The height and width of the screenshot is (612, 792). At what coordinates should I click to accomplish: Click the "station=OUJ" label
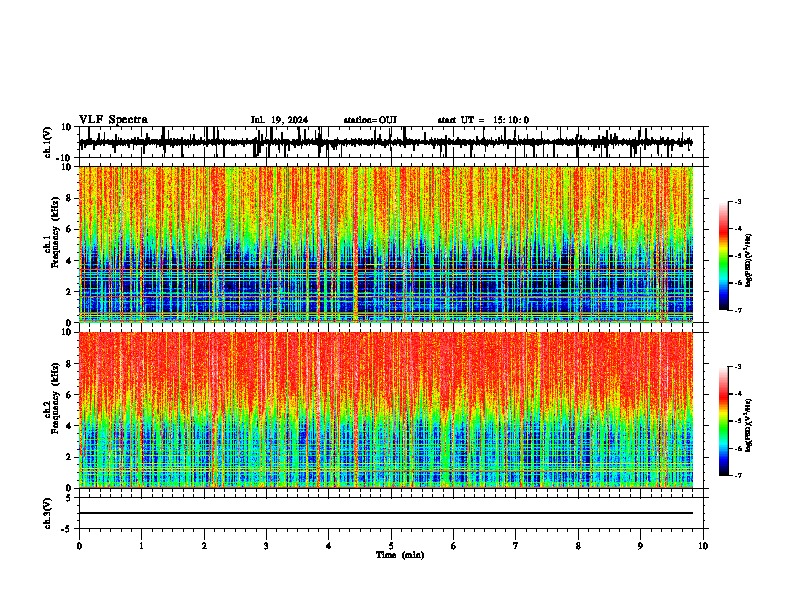(370, 120)
